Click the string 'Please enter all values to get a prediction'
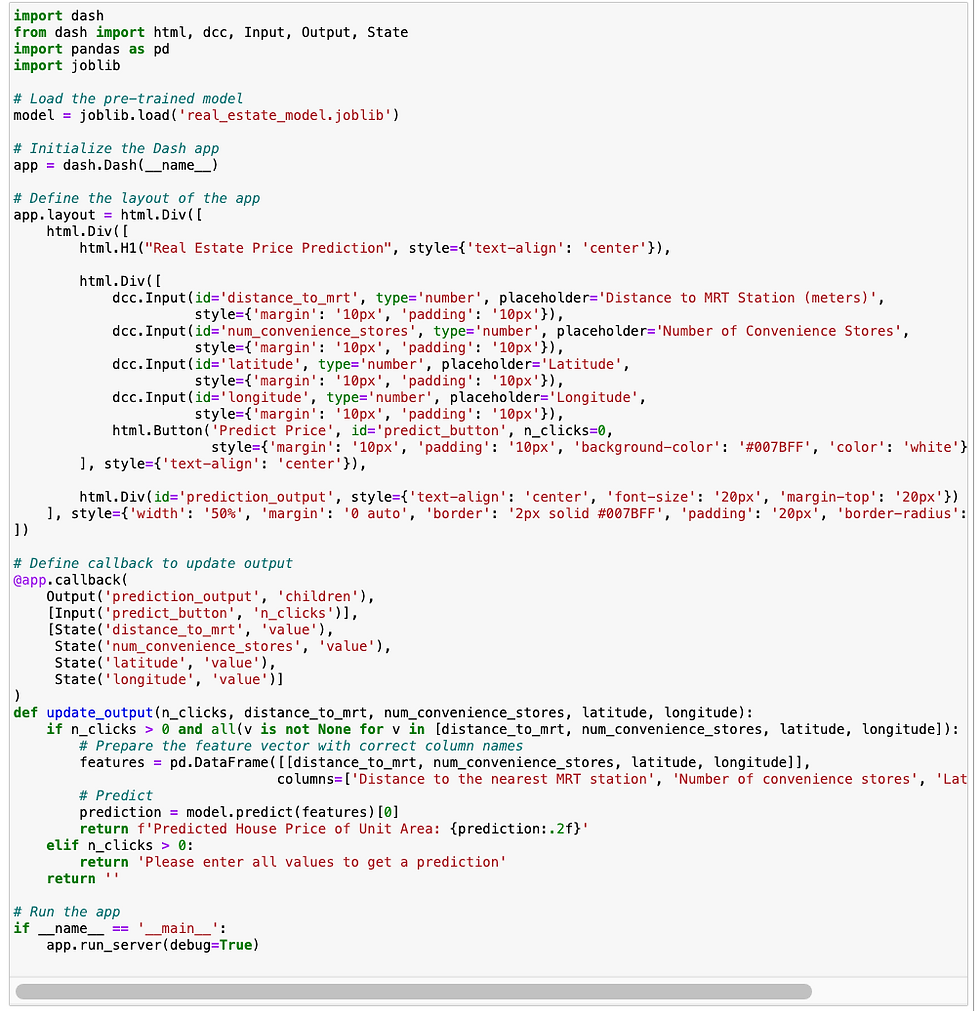Screen dimensions: 980x1011 click(322, 862)
